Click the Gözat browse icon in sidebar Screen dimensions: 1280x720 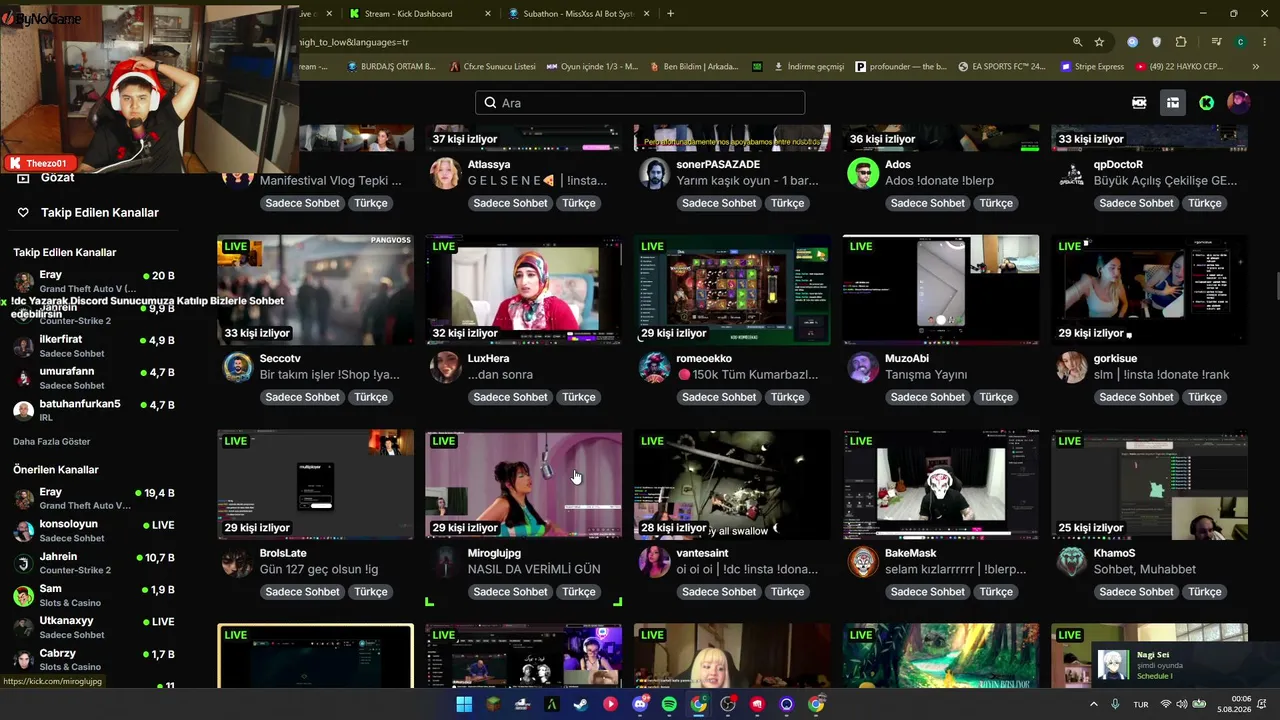(23, 178)
